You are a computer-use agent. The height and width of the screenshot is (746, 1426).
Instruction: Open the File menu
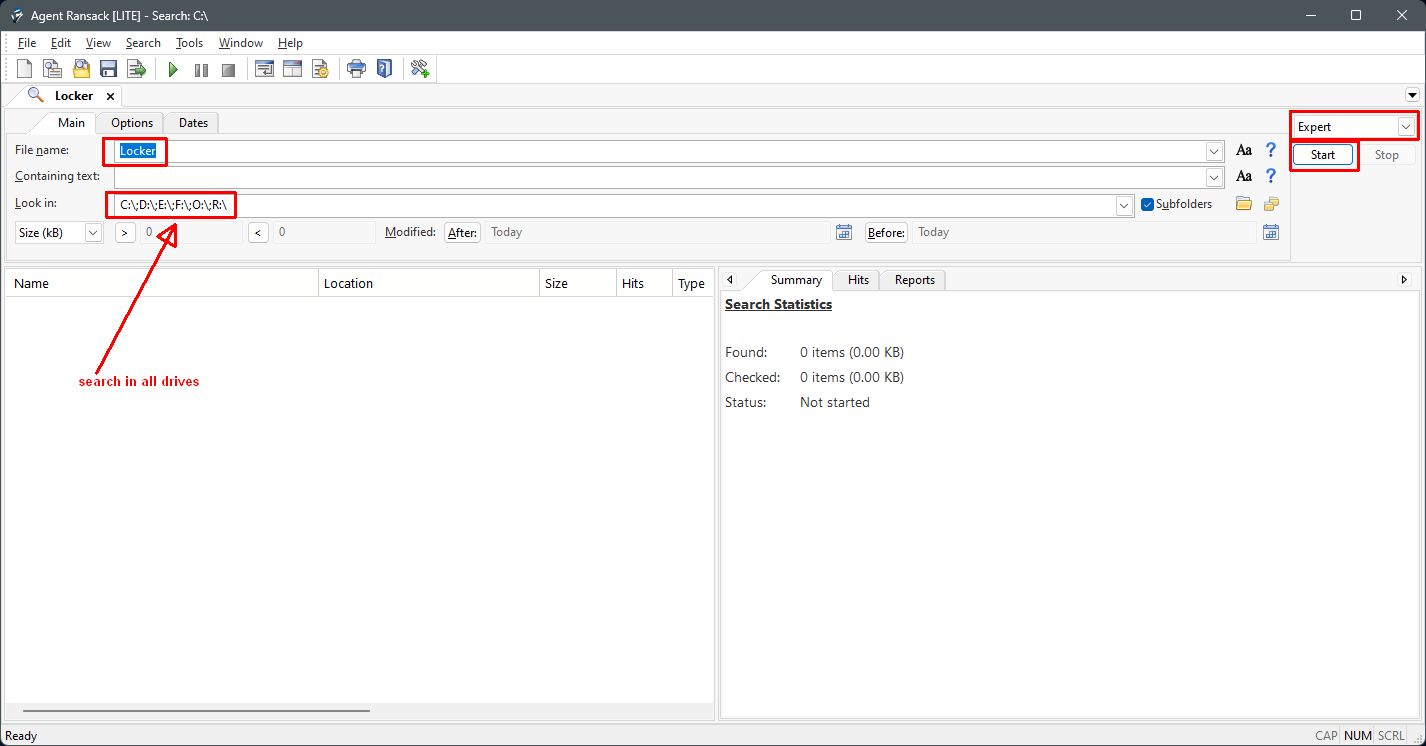tap(27, 43)
